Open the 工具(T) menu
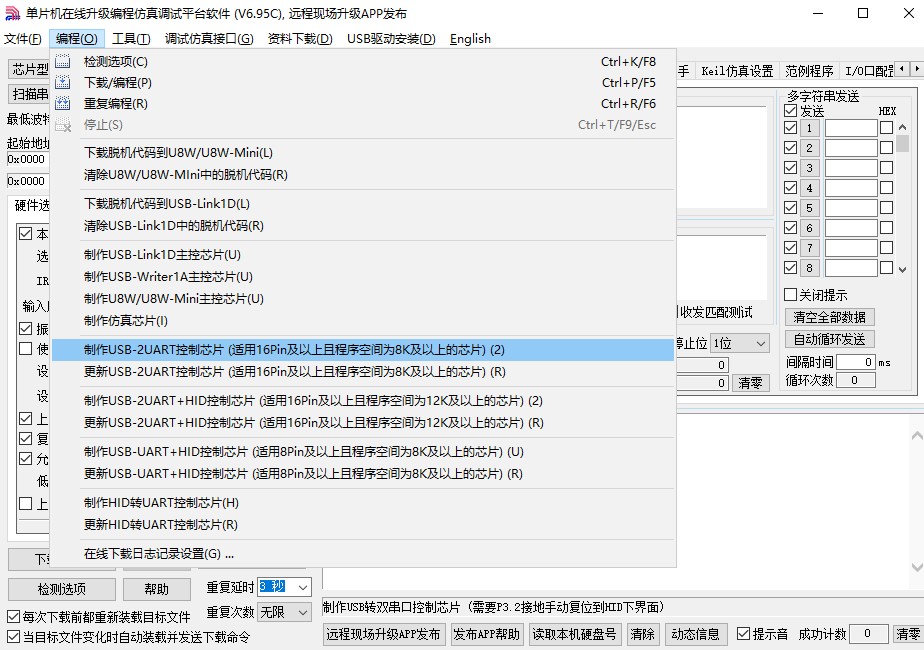The width and height of the screenshot is (924, 650). (131, 39)
